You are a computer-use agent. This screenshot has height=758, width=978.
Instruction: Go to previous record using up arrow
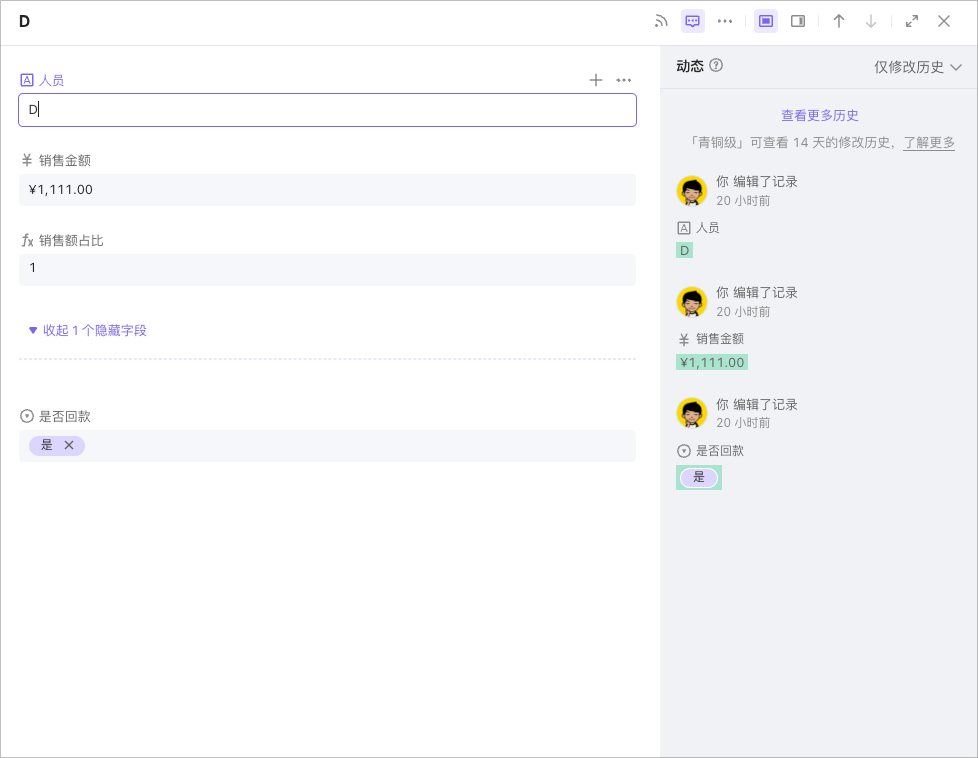tap(839, 20)
